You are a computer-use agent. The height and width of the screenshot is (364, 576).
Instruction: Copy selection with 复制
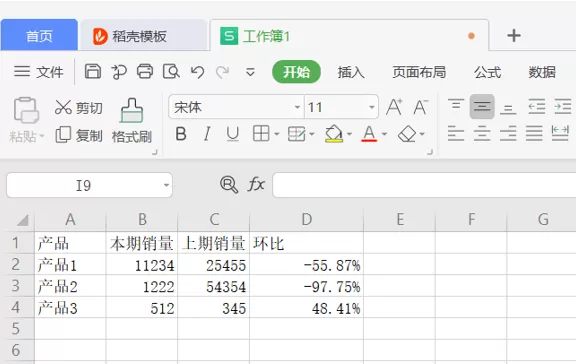79,136
